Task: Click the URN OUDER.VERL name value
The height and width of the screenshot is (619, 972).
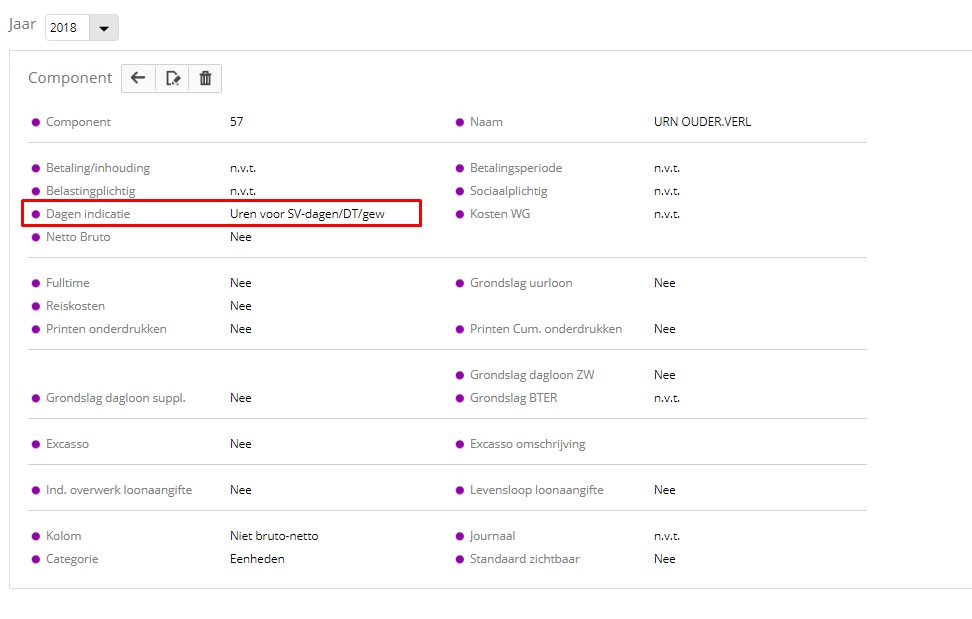Action: coord(702,122)
